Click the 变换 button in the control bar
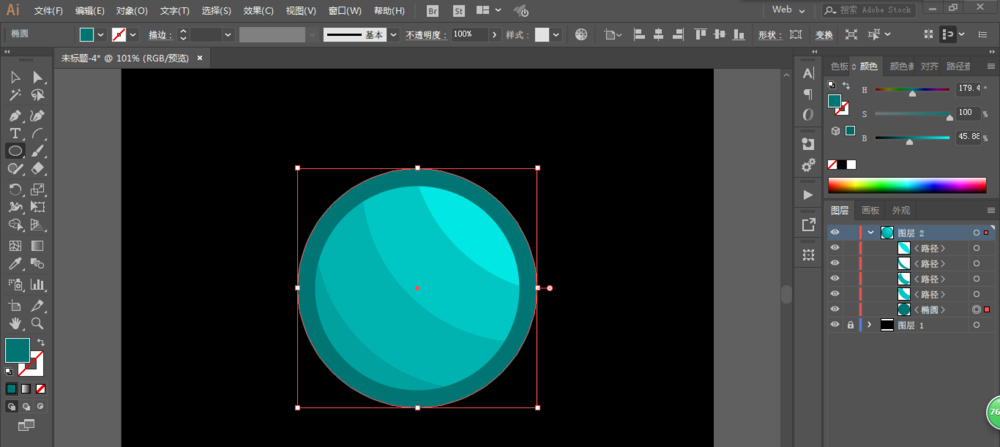The width and height of the screenshot is (1000, 447). 824,34
